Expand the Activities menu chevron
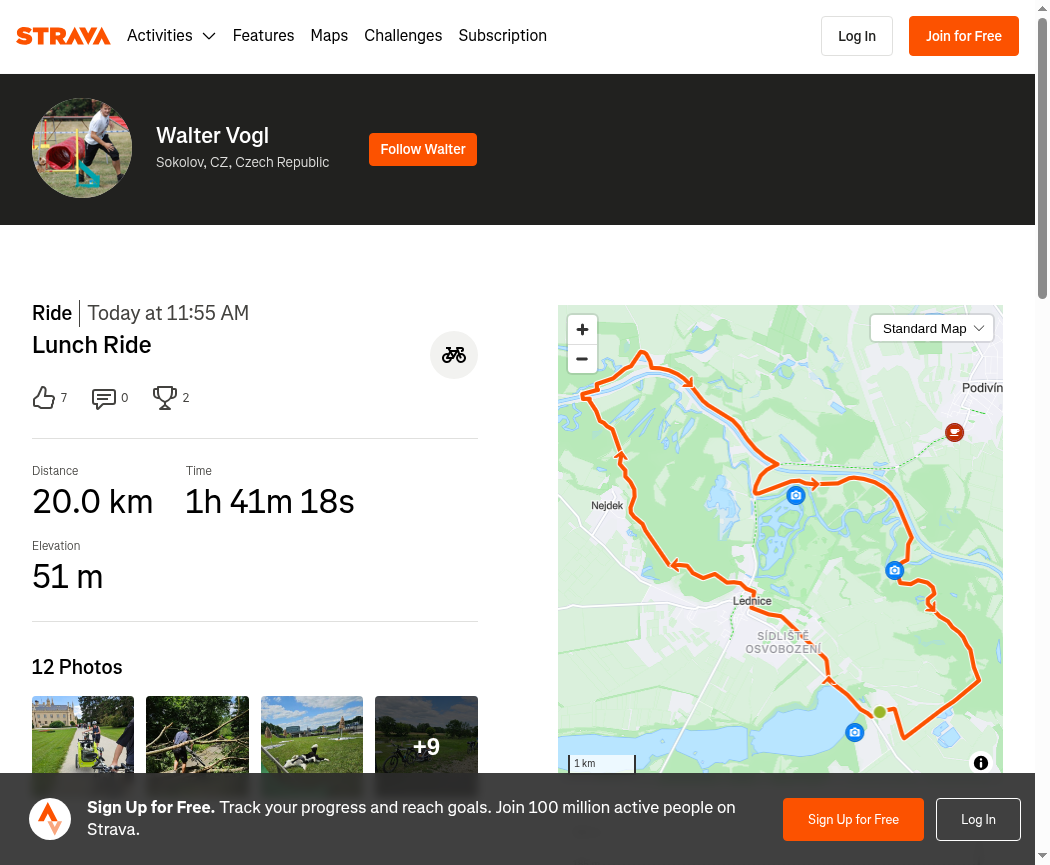Screen dimensions: 1050x865 [x=209, y=36]
